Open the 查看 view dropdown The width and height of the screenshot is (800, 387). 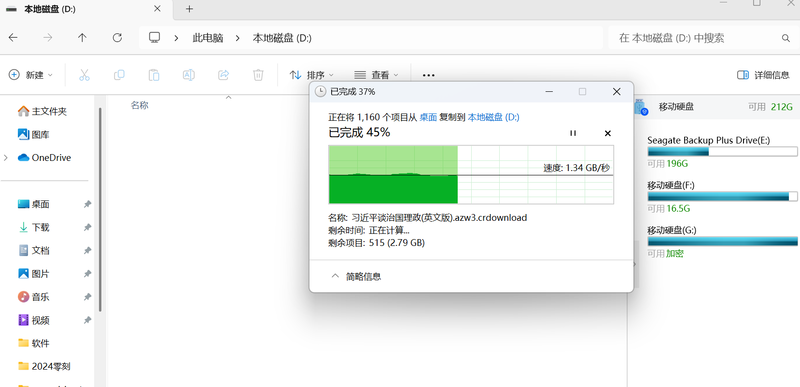pyautogui.click(x=376, y=75)
